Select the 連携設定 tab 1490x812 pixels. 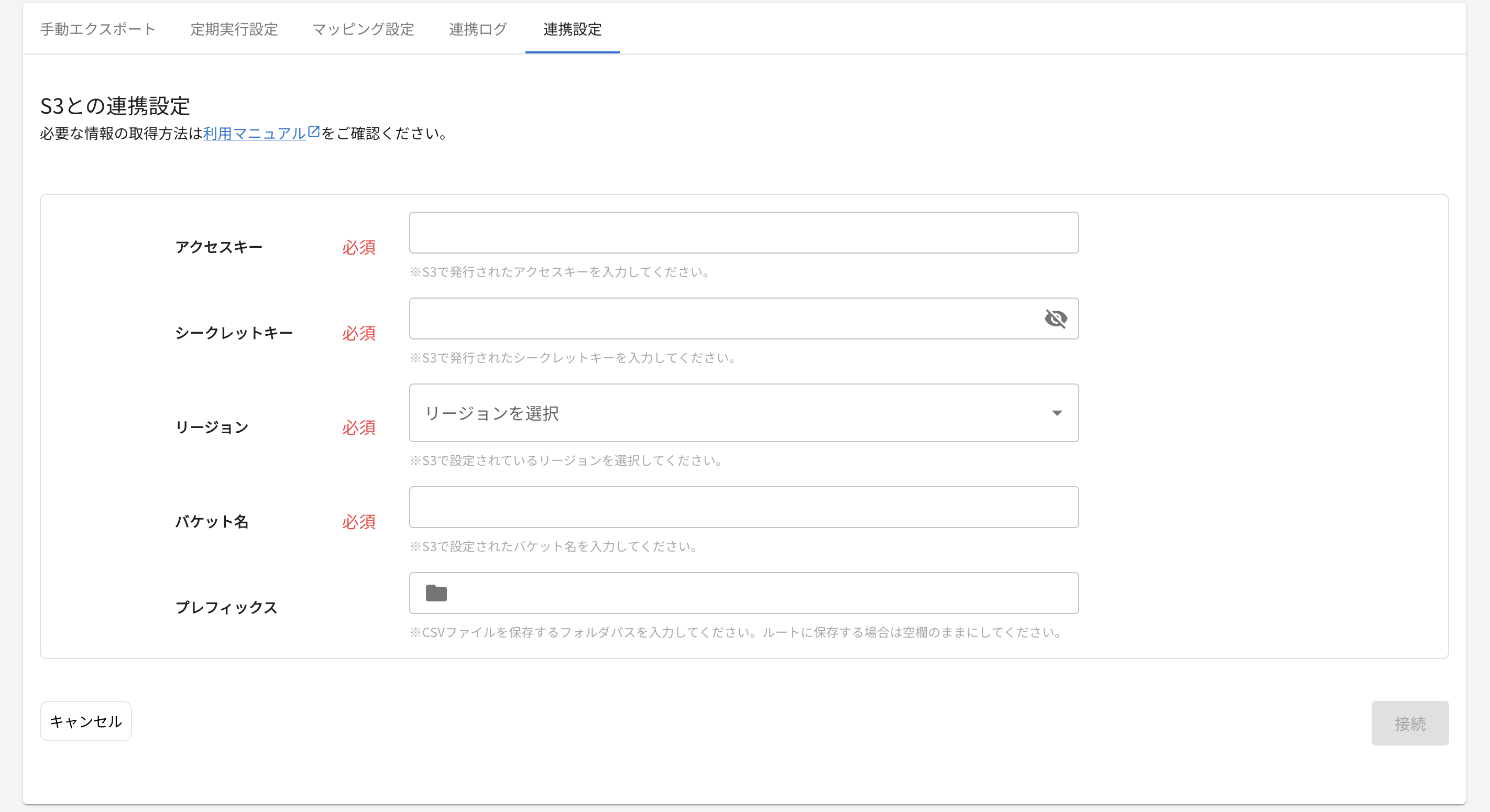(x=572, y=29)
